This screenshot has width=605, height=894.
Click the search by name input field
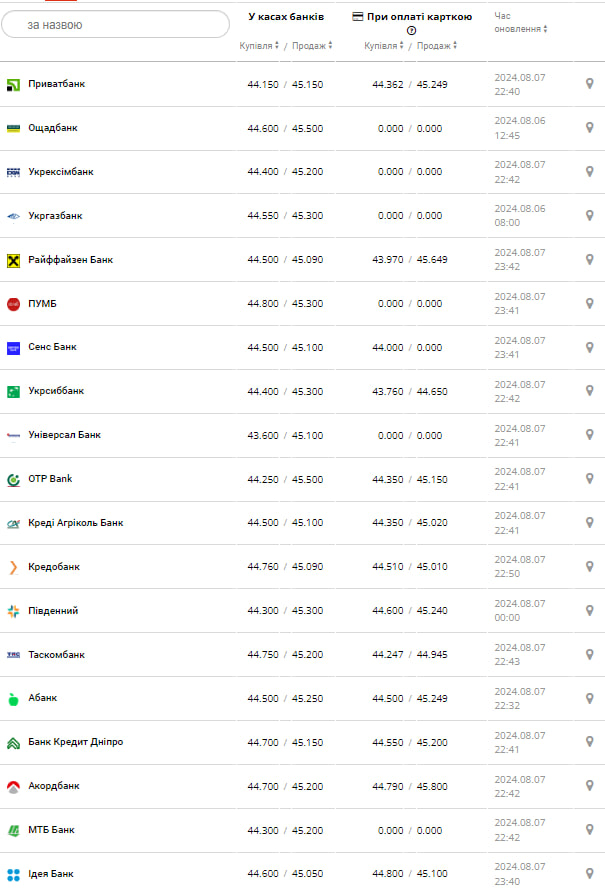[x=115, y=24]
